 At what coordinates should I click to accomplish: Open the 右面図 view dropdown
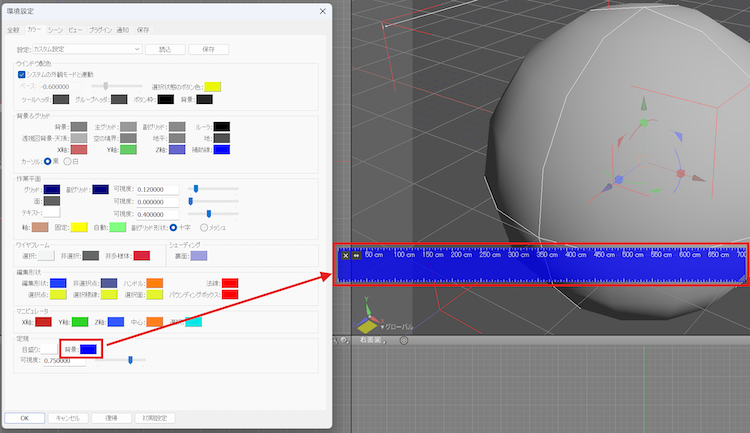[x=373, y=341]
